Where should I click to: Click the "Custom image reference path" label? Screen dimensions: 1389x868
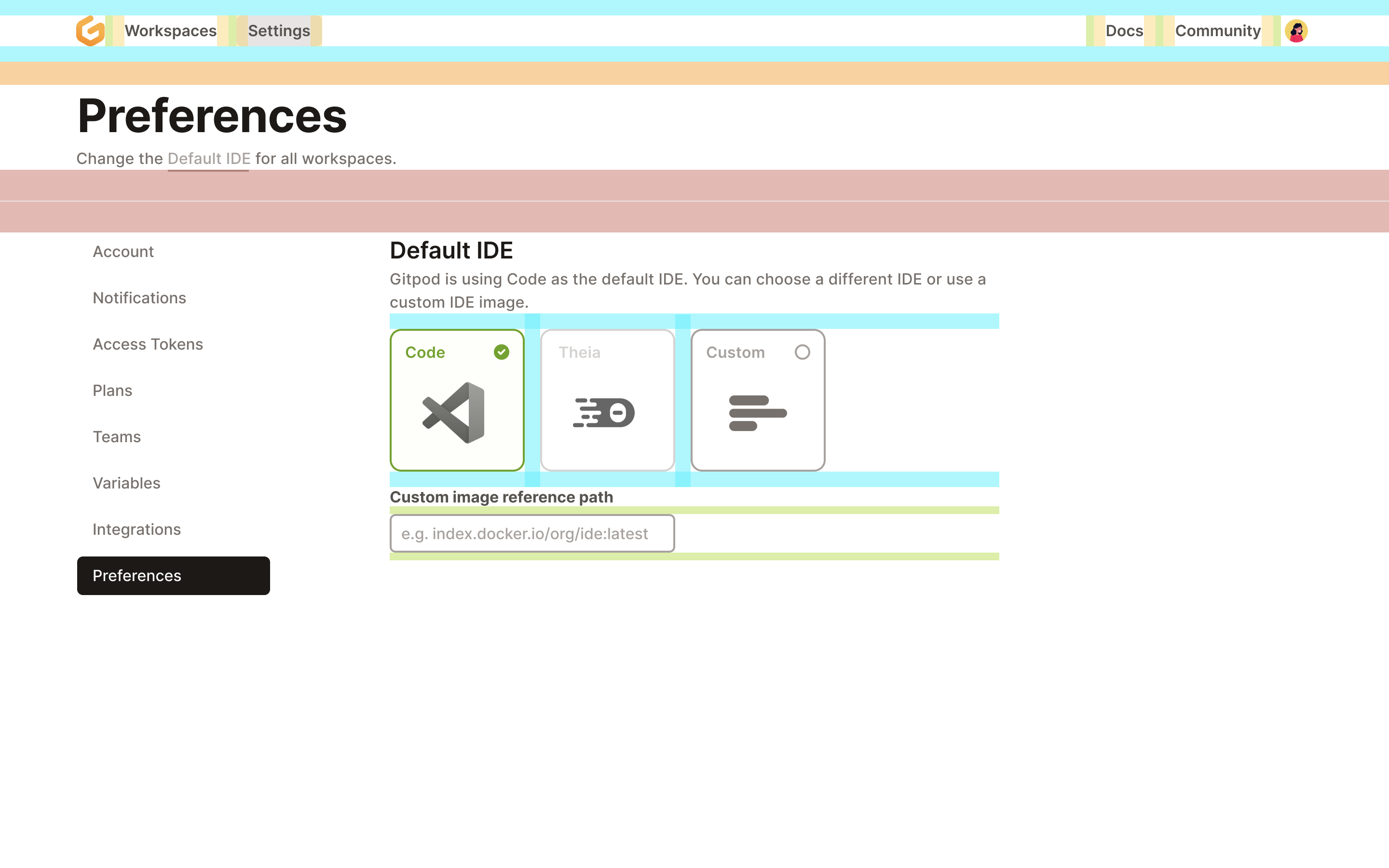click(501, 497)
